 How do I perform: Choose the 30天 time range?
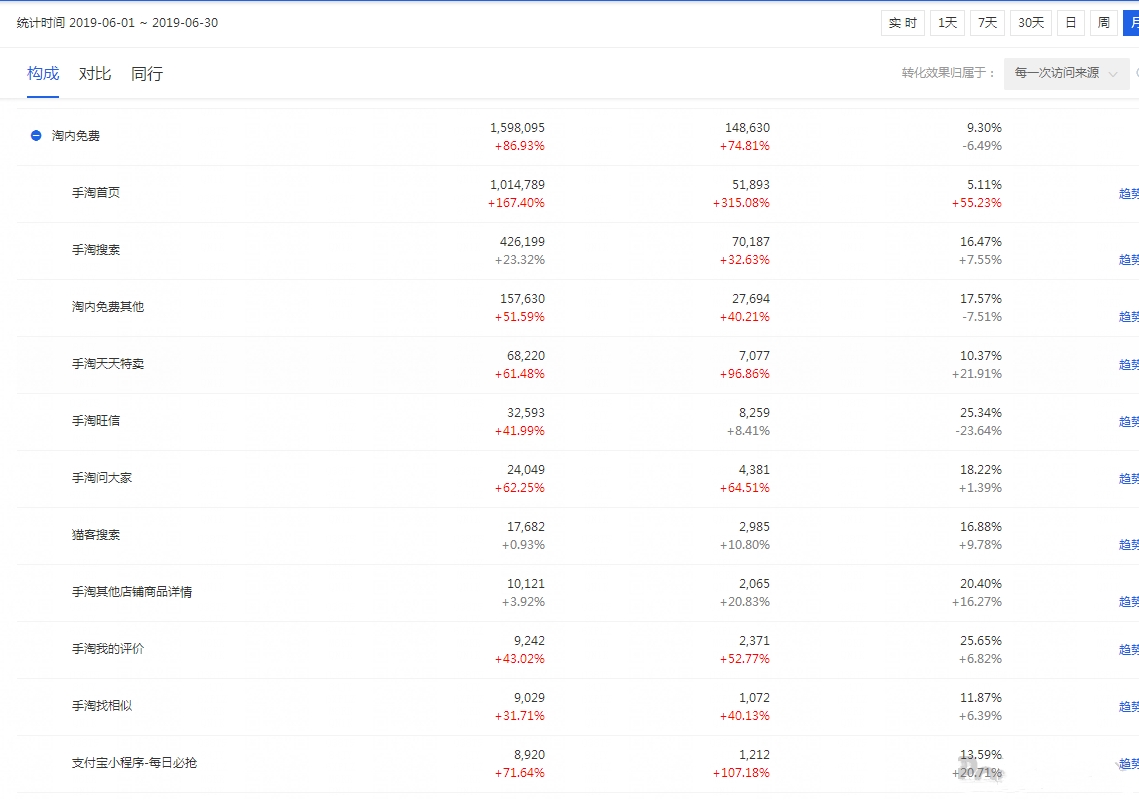pyautogui.click(x=1031, y=23)
